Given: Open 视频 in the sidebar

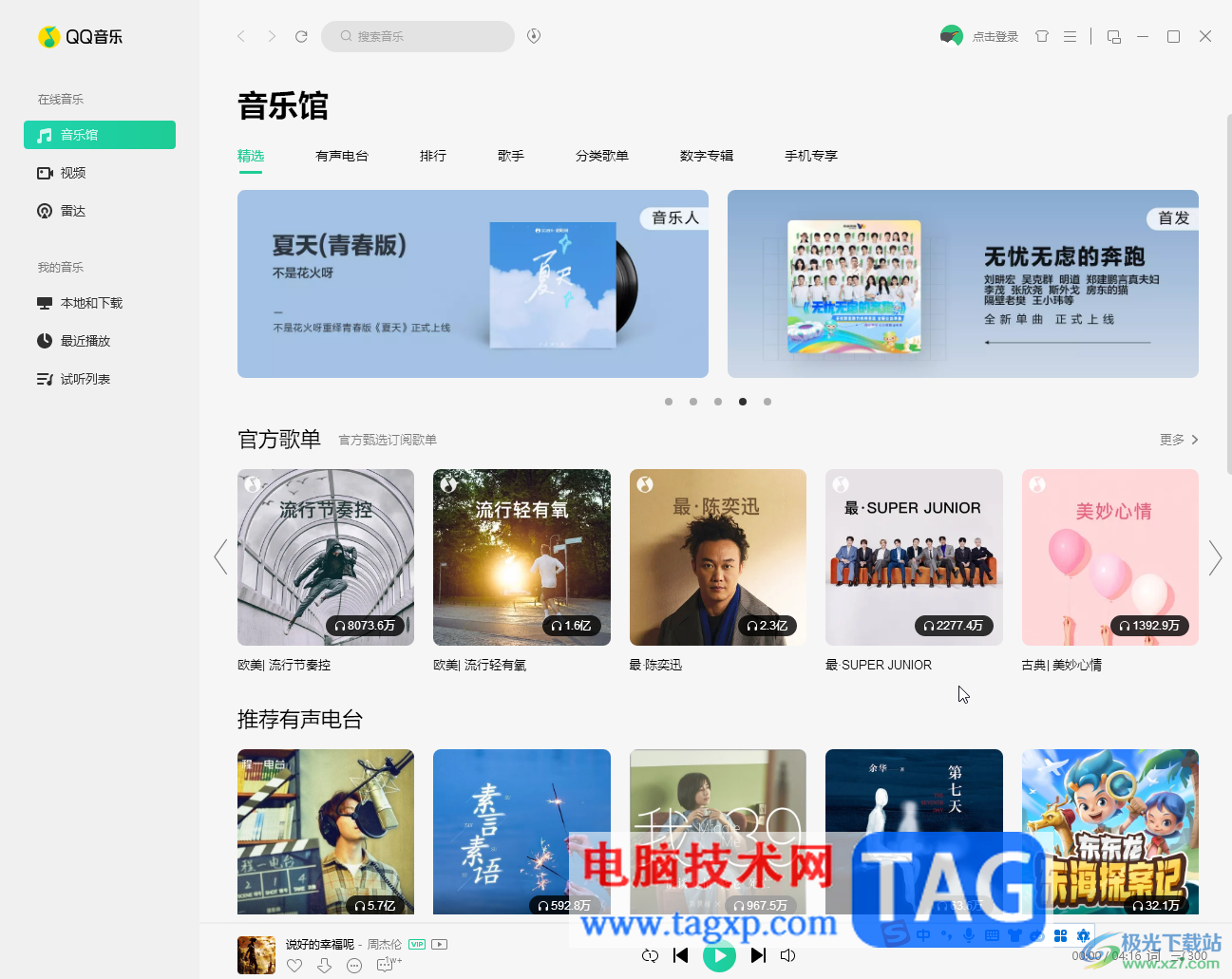Looking at the screenshot, I should coord(100,173).
